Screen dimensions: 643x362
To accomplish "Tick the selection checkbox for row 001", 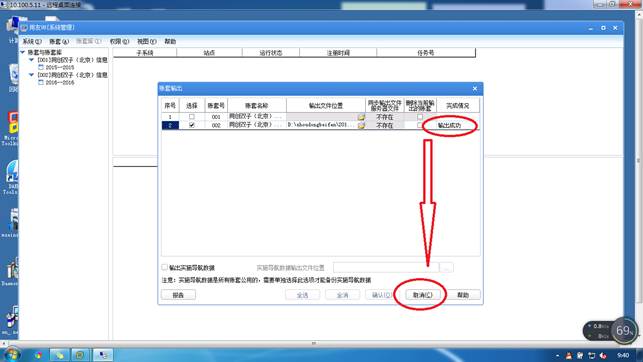I will tap(192, 117).
